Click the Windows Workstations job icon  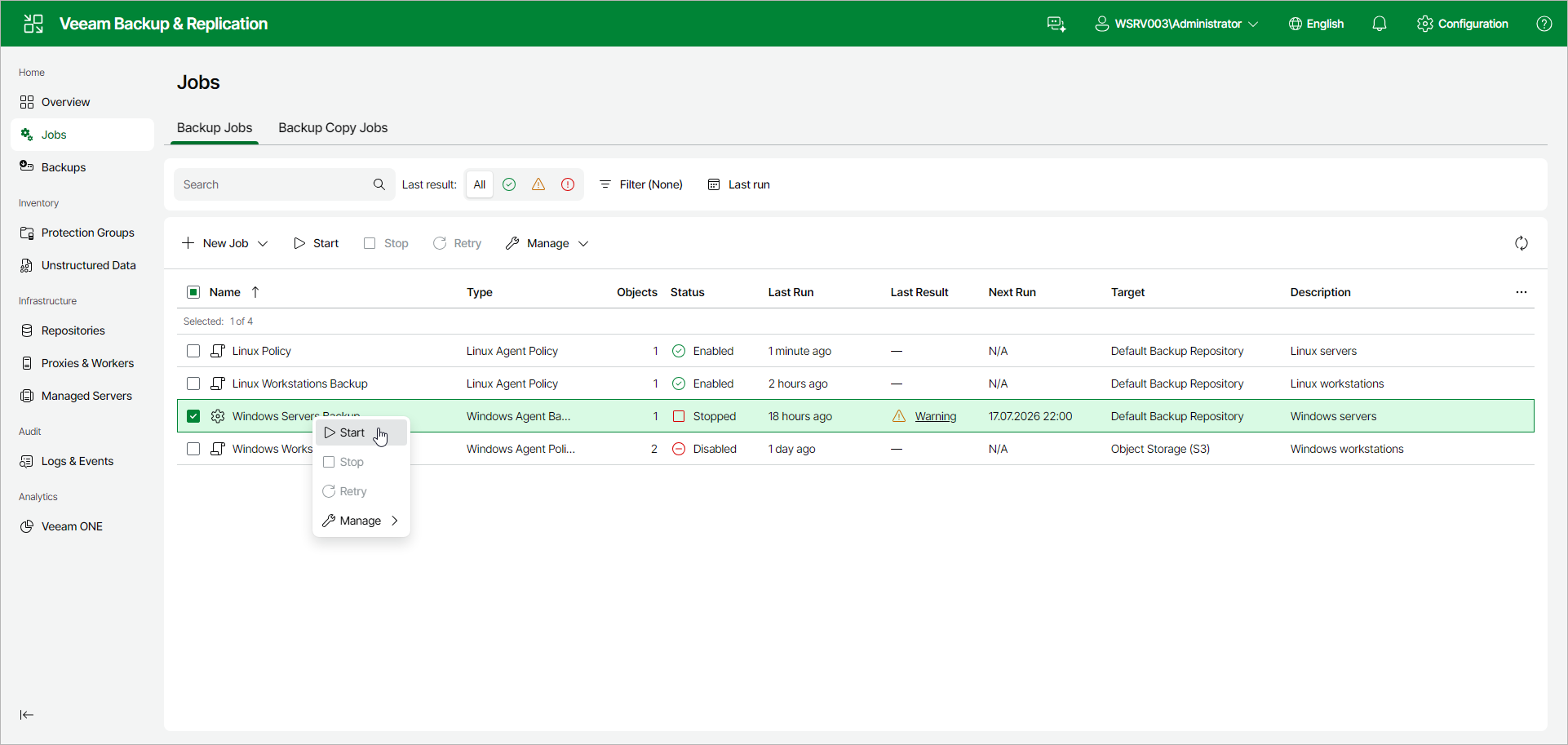(x=218, y=449)
